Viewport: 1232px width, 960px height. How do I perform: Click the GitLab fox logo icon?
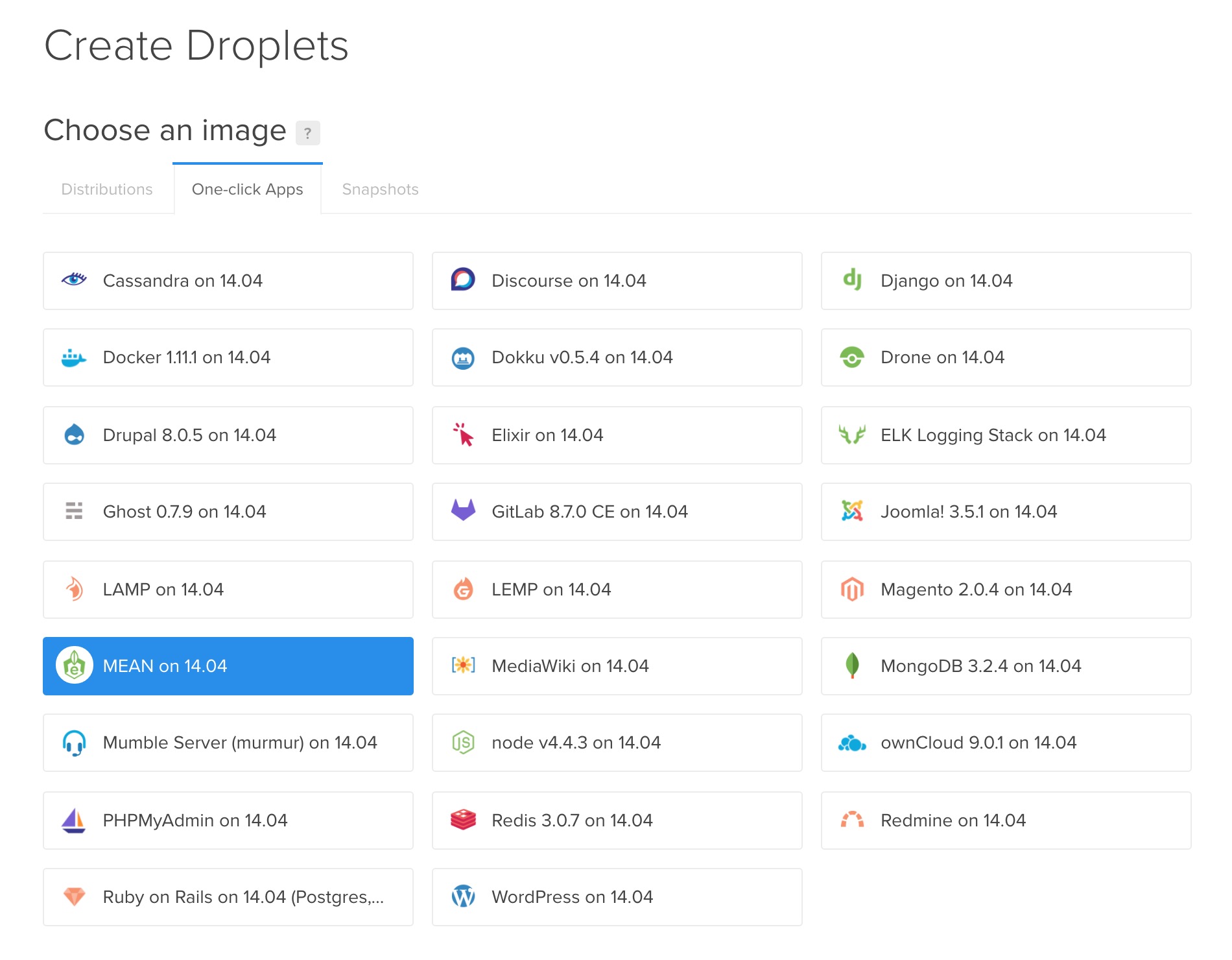point(463,511)
